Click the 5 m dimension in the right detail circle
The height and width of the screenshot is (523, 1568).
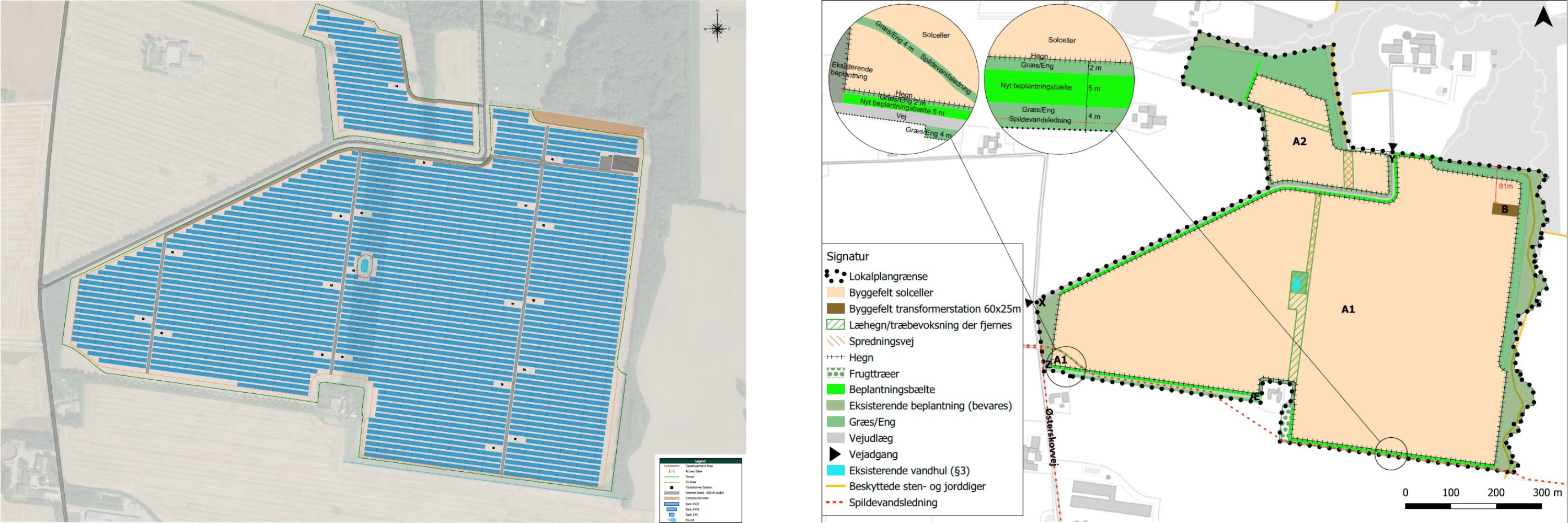(1094, 88)
